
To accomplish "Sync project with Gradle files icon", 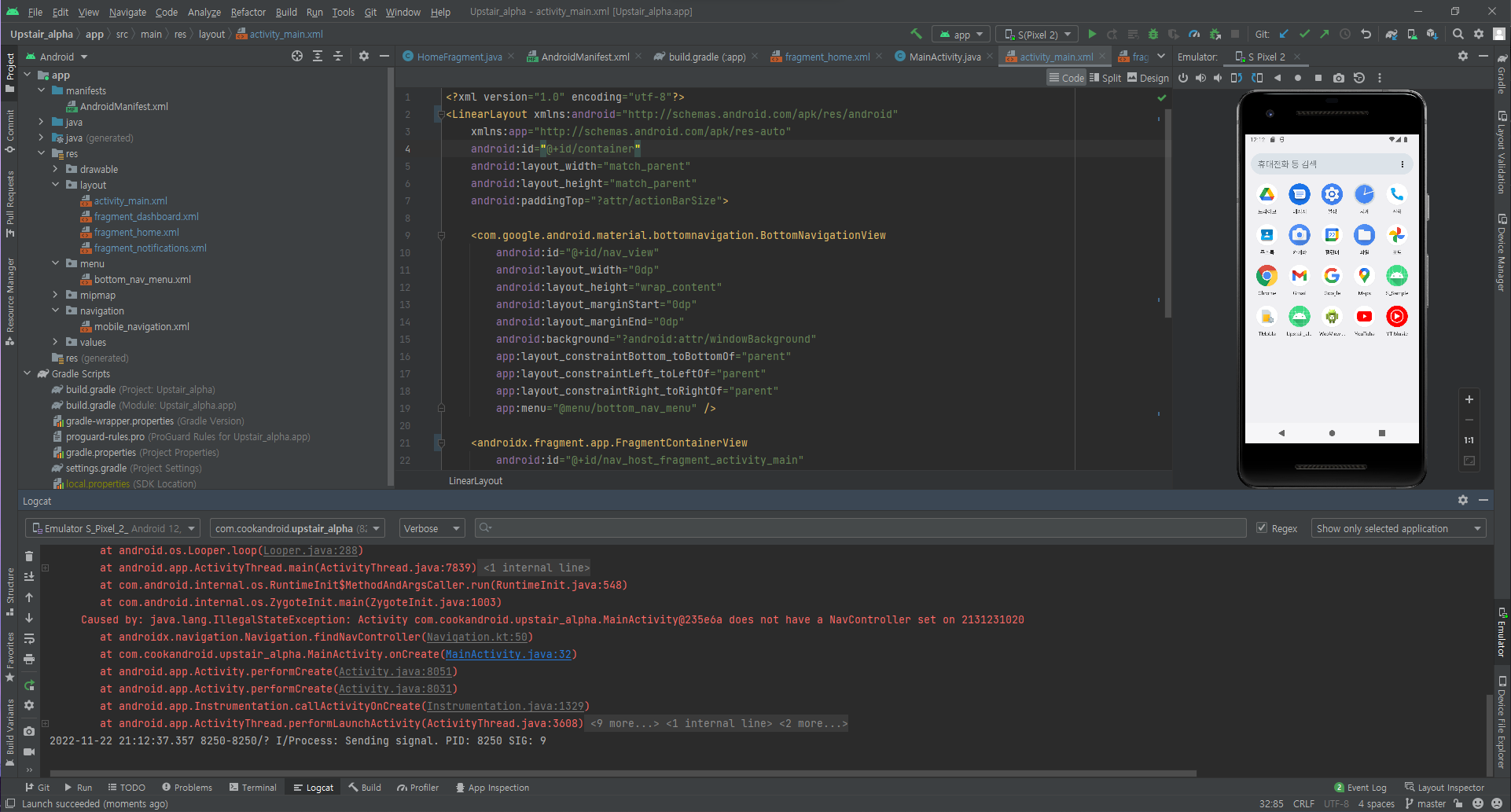I will pyautogui.click(x=1392, y=34).
